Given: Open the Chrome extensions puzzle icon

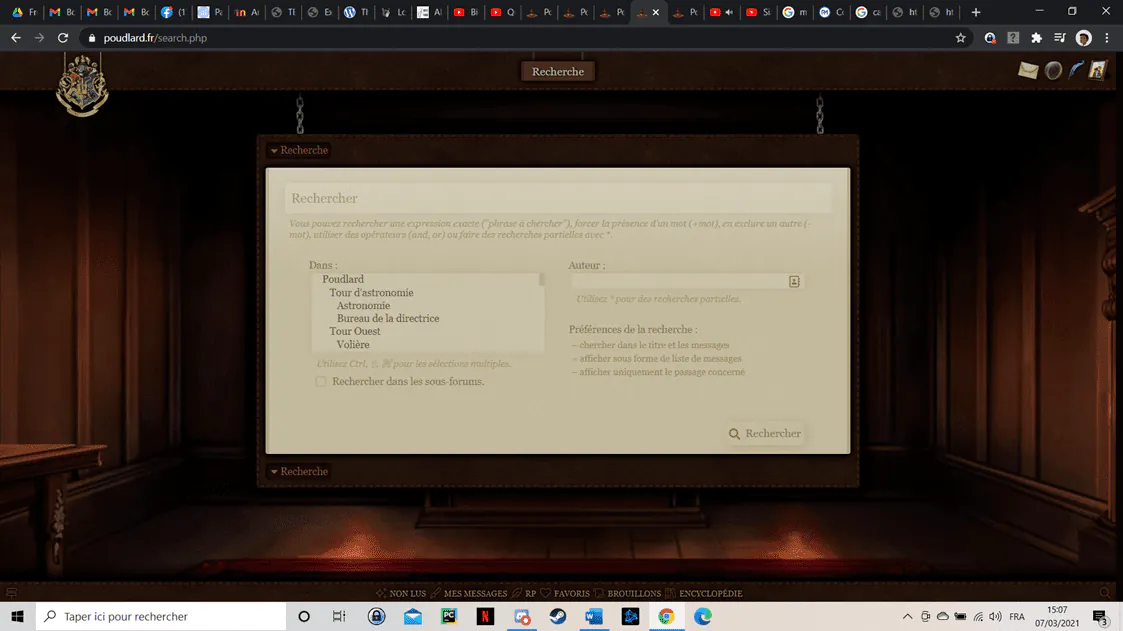Looking at the screenshot, I should click(1036, 38).
